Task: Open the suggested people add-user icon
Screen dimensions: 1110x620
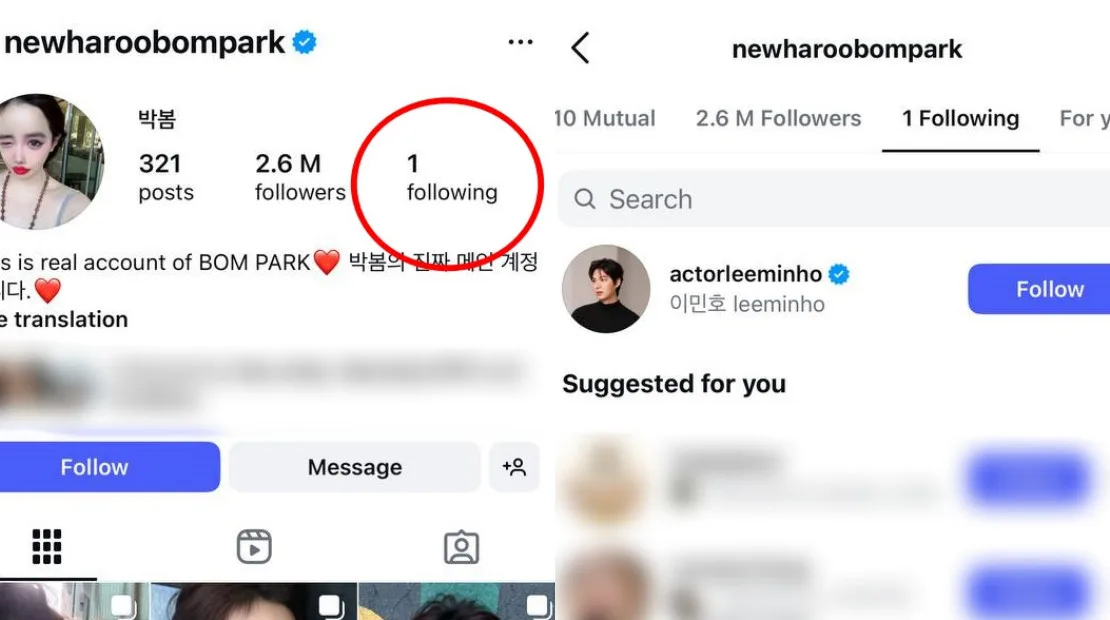Action: 515,467
